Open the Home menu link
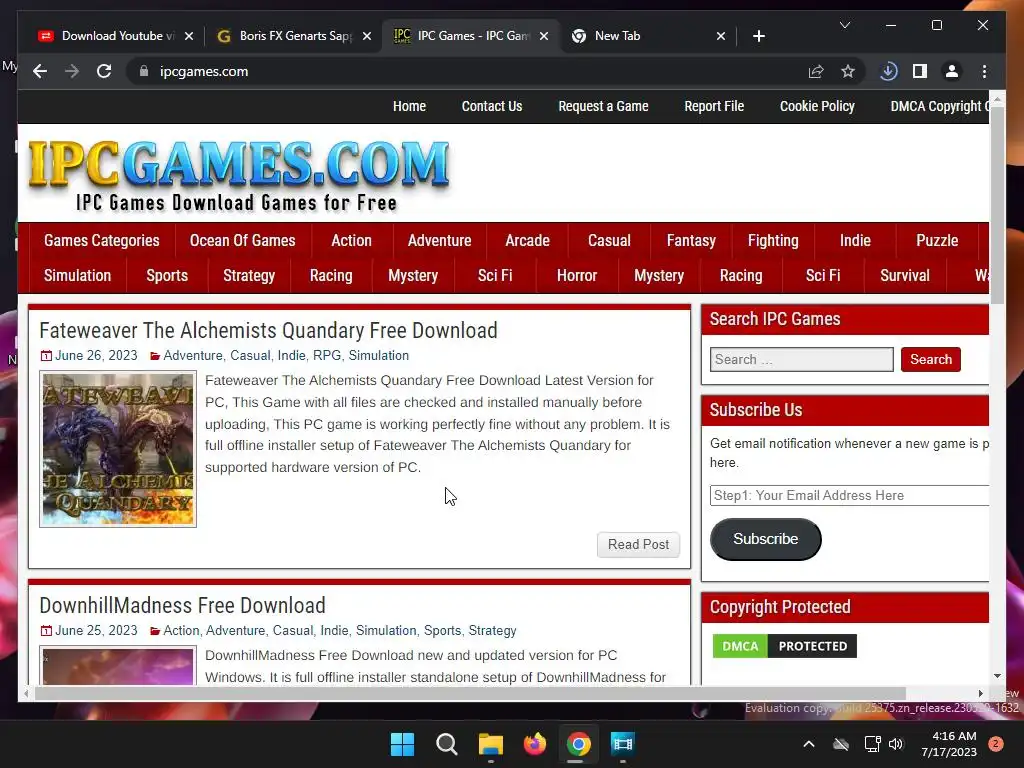Viewport: 1024px width, 768px height. 409,106
